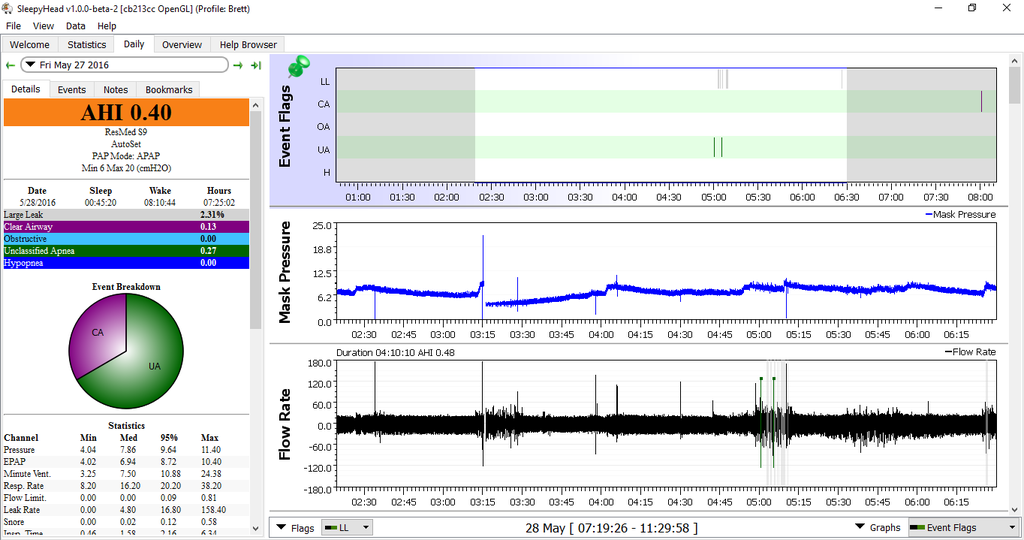Screen dimensions: 1024x540
Task: Open the Flags LL selector combo box
Action: click(347, 528)
